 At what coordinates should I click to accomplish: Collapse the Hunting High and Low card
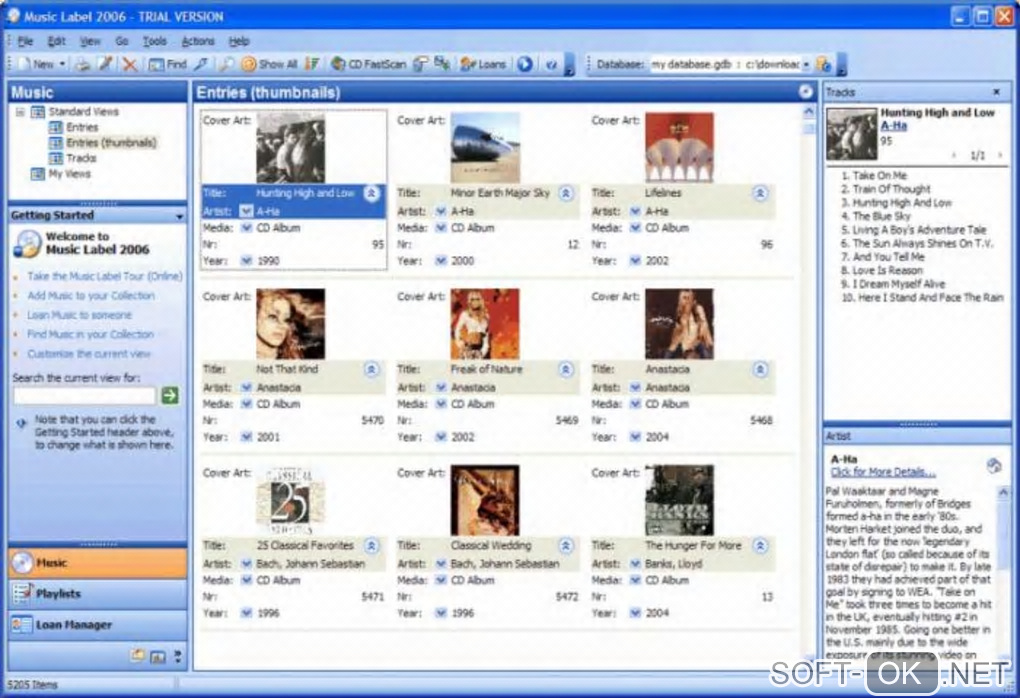coord(371,193)
